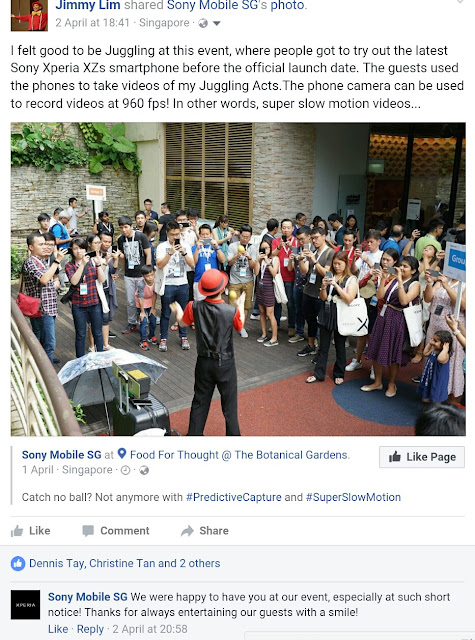The width and height of the screenshot is (475, 640).
Task: Open the #SuperSlowMotion hashtag
Action: (353, 497)
